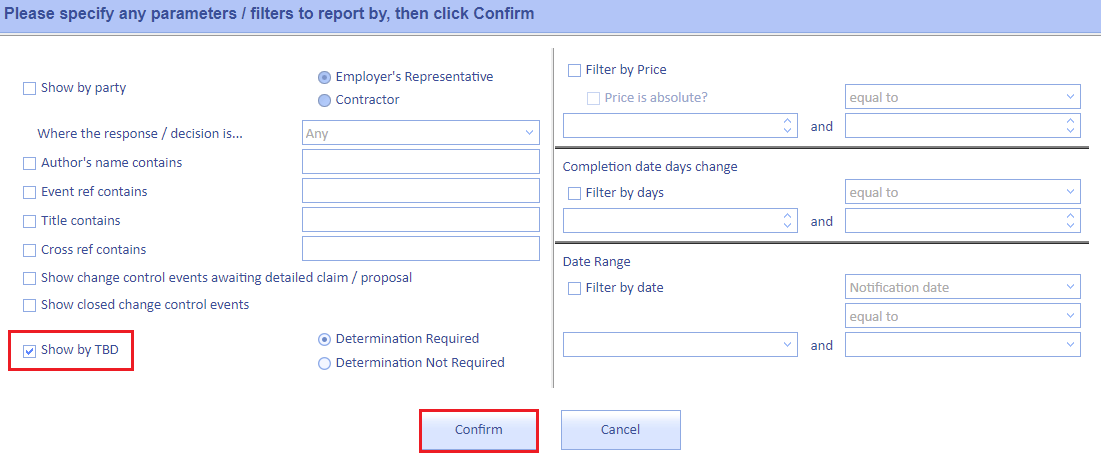Enable the Show by party checkbox
Screen dimensions: 1101x457
pyautogui.click(x=30, y=88)
